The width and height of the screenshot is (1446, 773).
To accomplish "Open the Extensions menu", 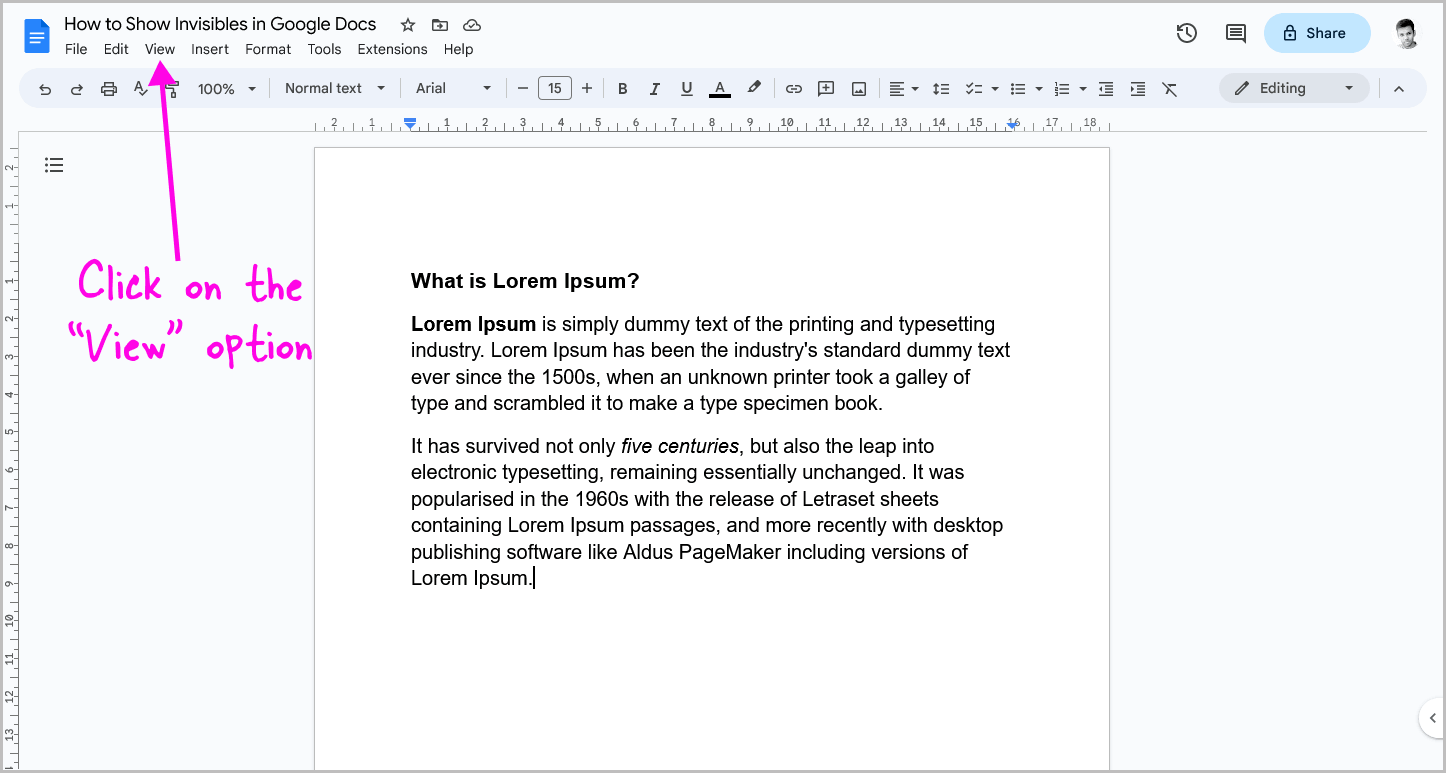I will pyautogui.click(x=392, y=48).
